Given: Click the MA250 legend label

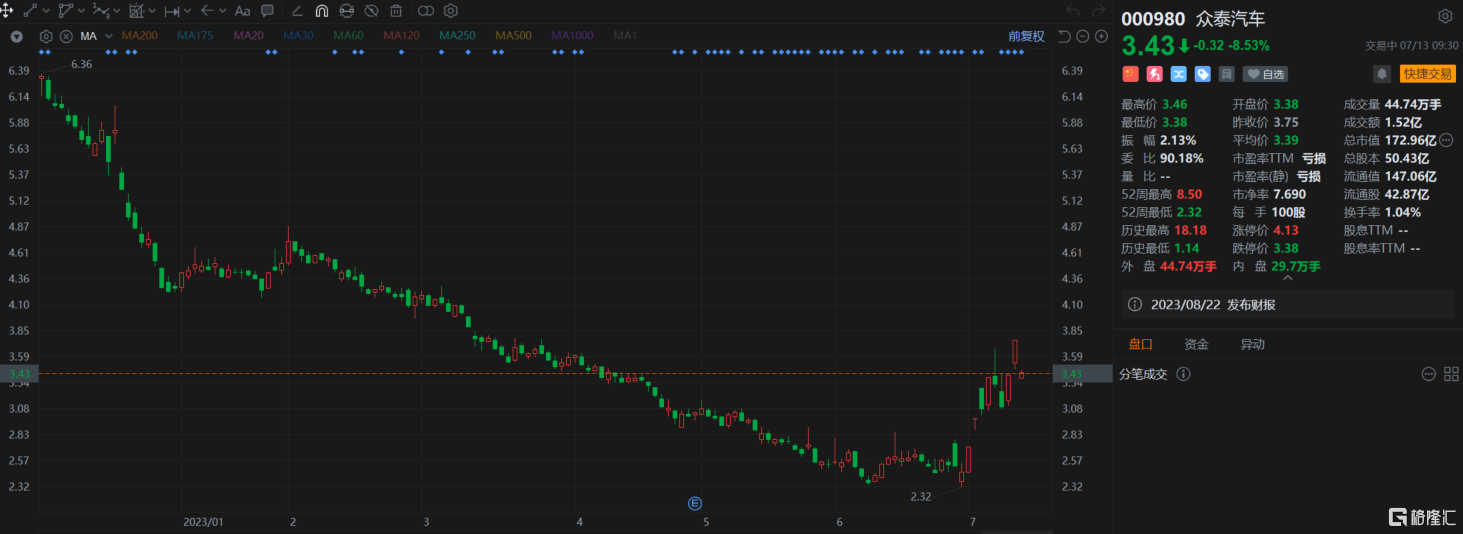Looking at the screenshot, I should tap(457, 36).
